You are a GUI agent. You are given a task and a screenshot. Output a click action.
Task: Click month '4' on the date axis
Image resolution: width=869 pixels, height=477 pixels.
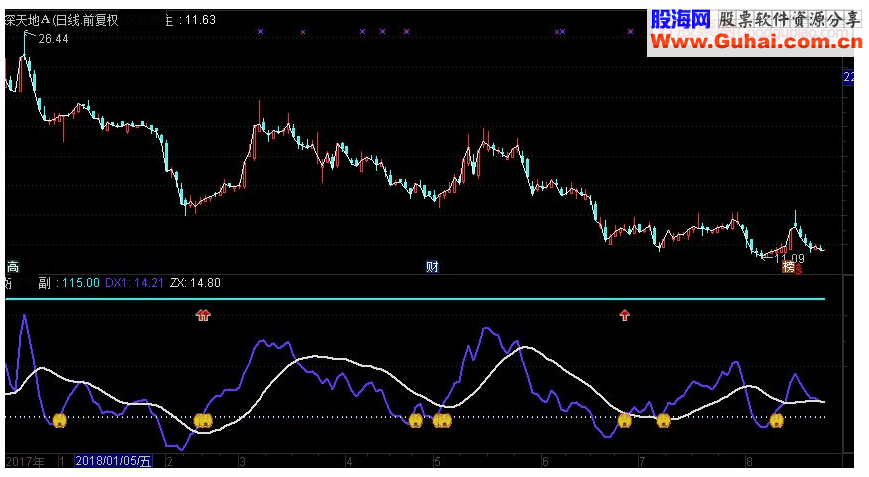point(349,461)
